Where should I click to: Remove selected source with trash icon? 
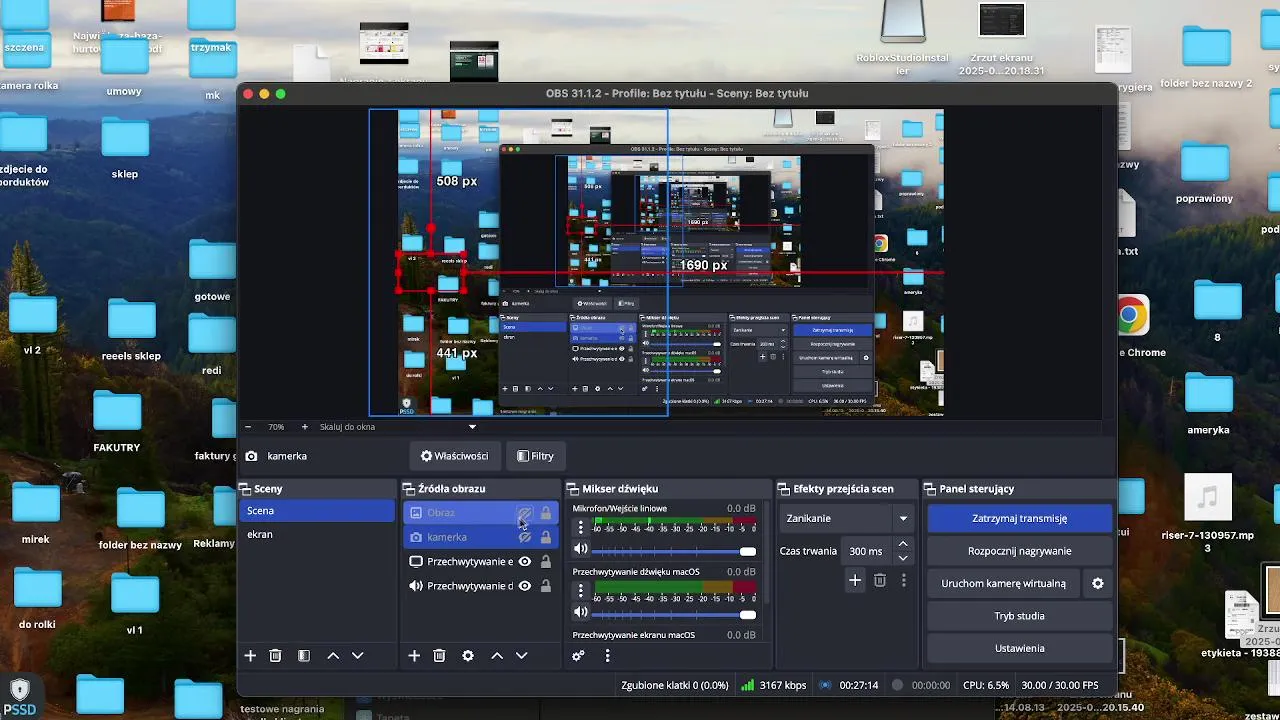coord(439,656)
